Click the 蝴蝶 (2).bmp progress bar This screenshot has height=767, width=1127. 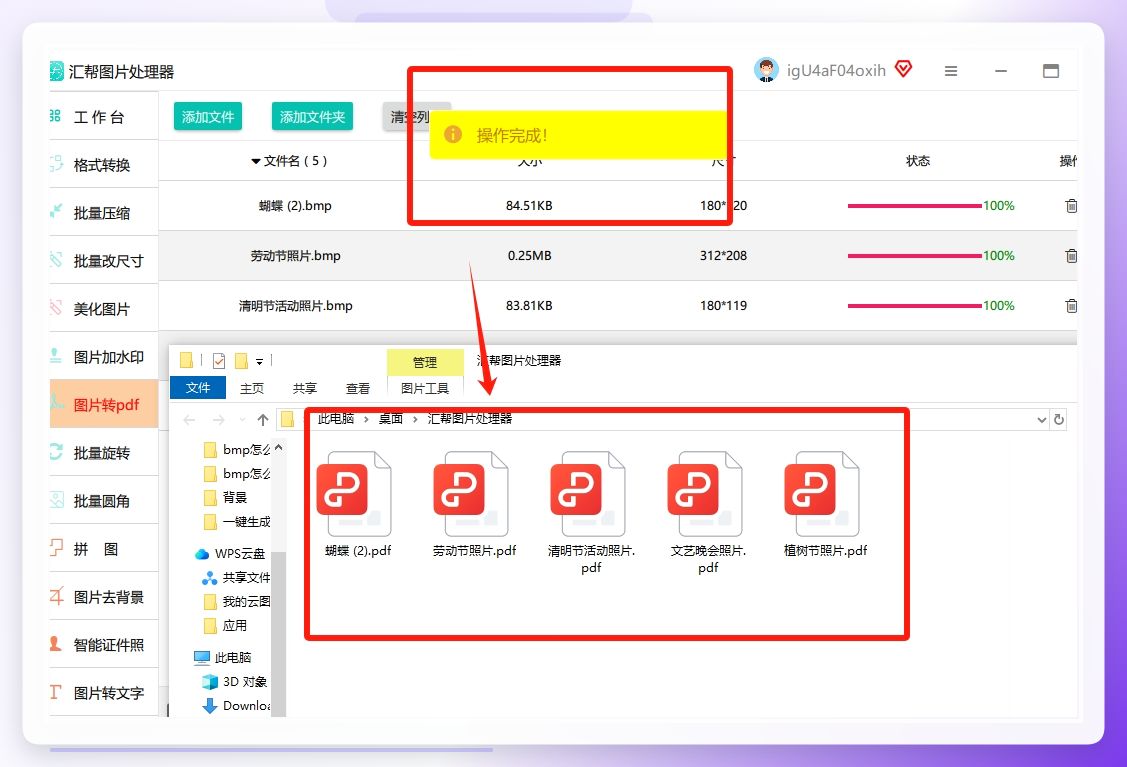coord(914,206)
